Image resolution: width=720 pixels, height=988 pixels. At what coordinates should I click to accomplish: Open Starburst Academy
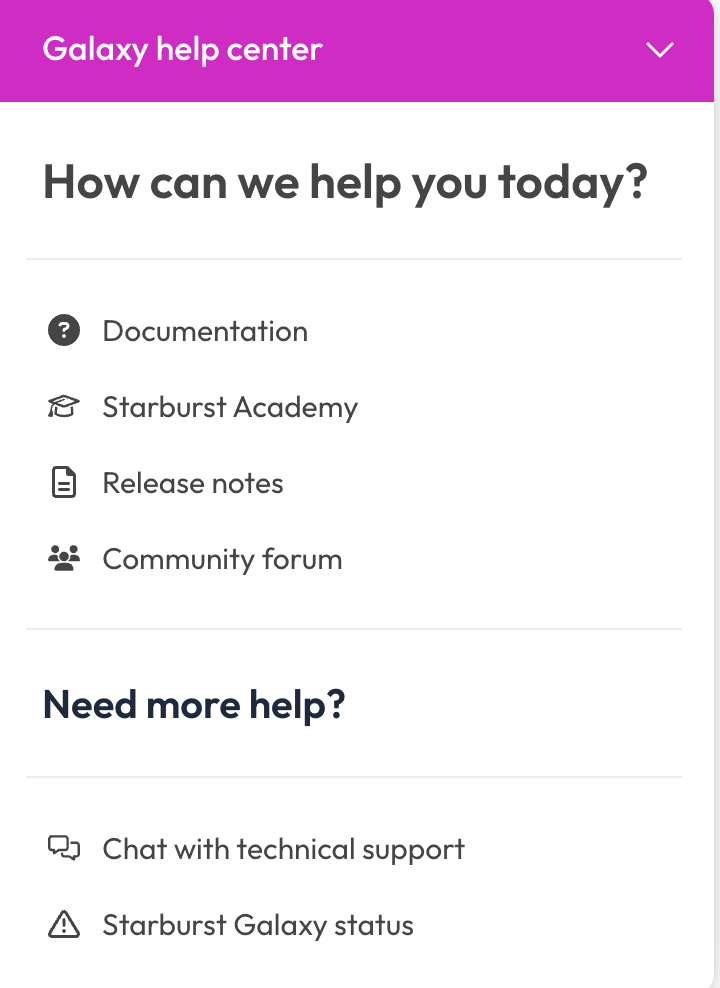230,408
